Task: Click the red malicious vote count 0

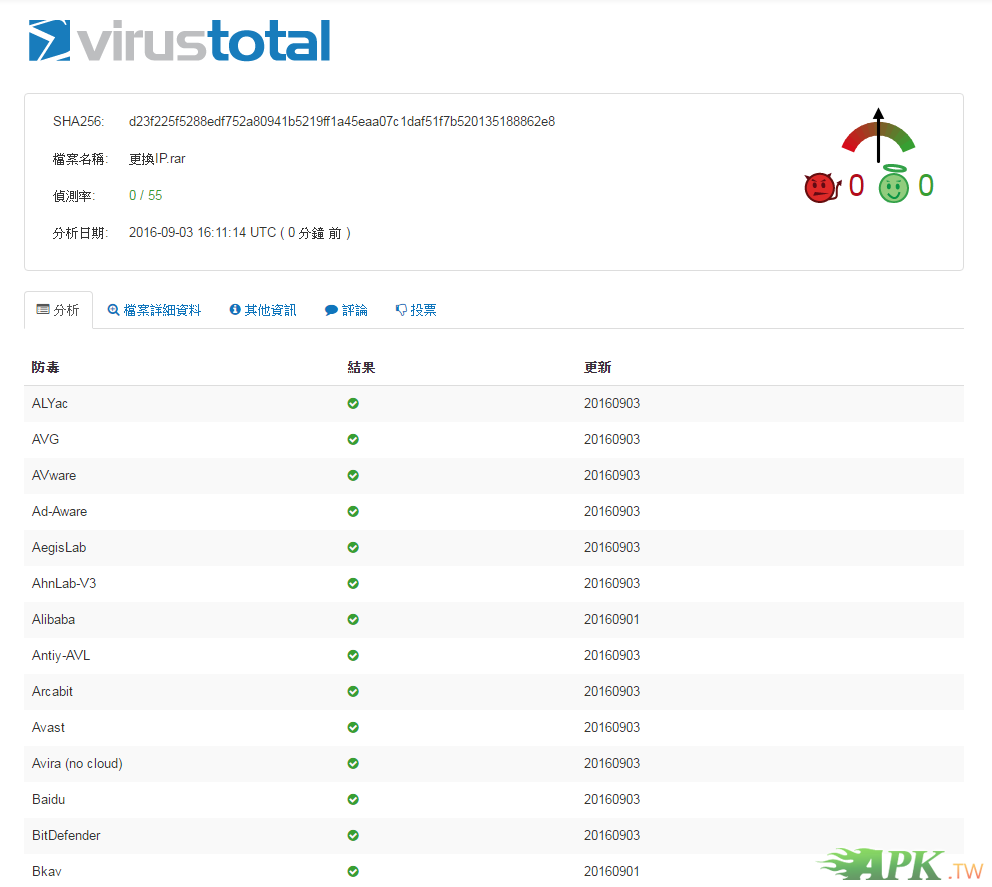Action: 856,186
